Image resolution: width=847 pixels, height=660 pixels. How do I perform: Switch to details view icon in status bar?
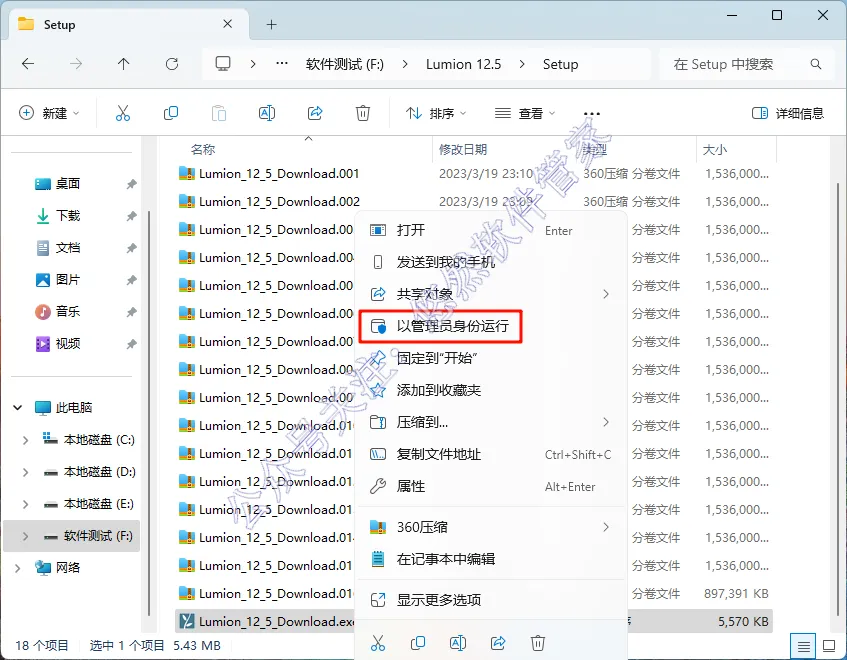click(803, 646)
